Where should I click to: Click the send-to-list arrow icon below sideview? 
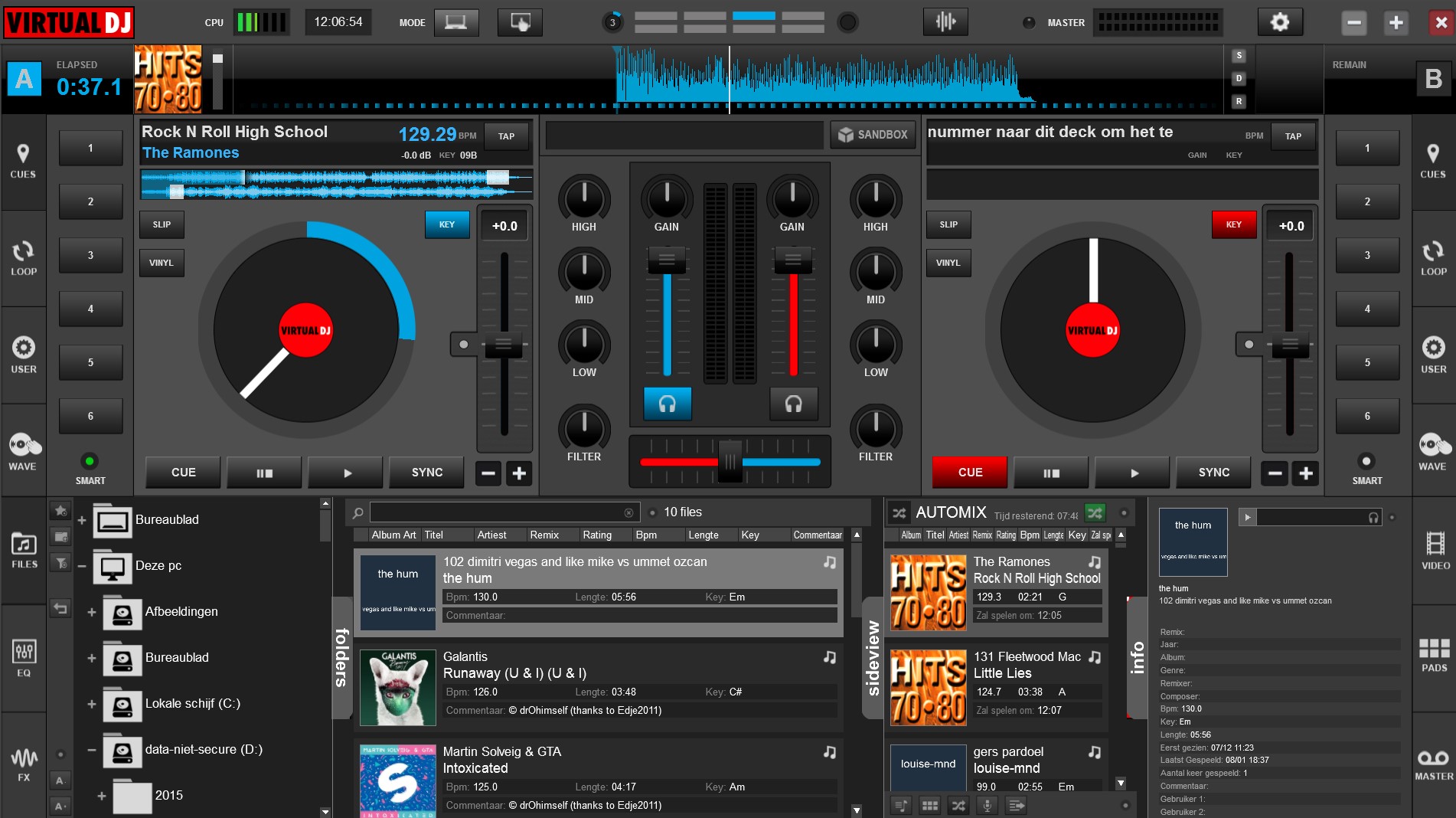click(x=1017, y=805)
